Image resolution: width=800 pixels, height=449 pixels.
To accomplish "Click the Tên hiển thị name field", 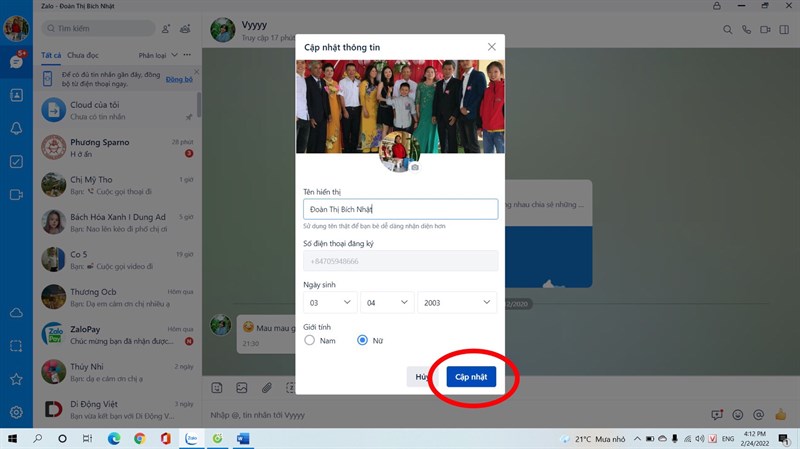I will pyautogui.click(x=401, y=209).
